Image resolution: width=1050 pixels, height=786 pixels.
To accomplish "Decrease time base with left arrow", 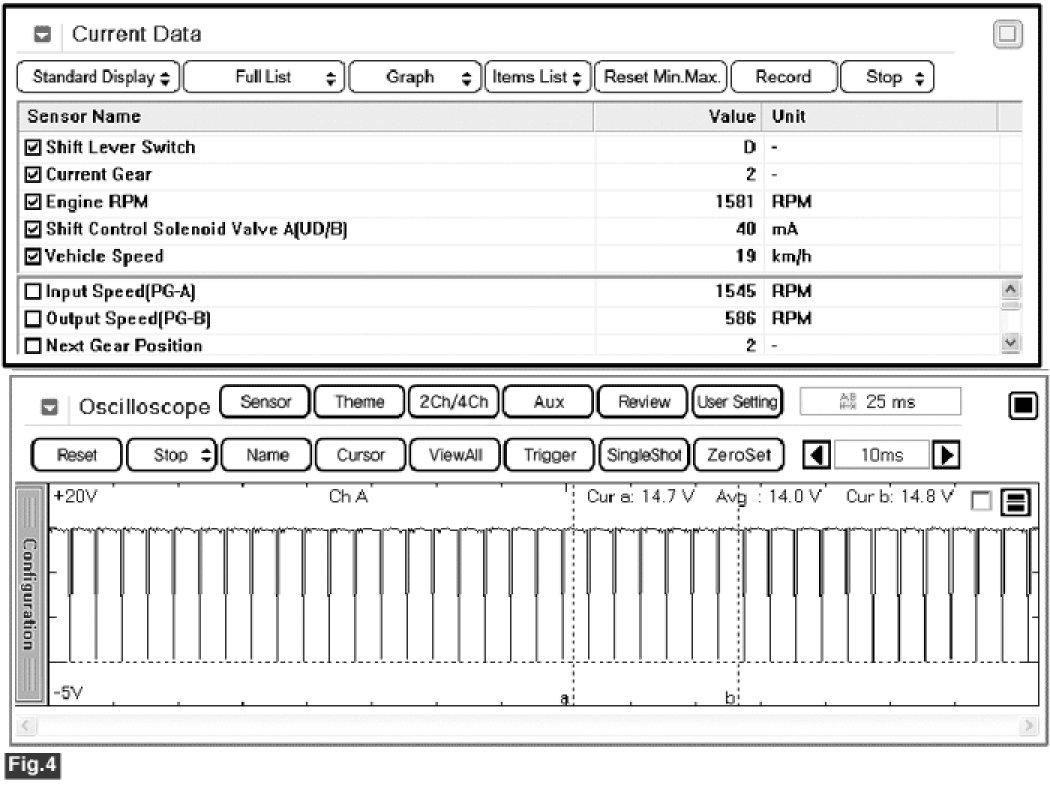I will (817, 455).
